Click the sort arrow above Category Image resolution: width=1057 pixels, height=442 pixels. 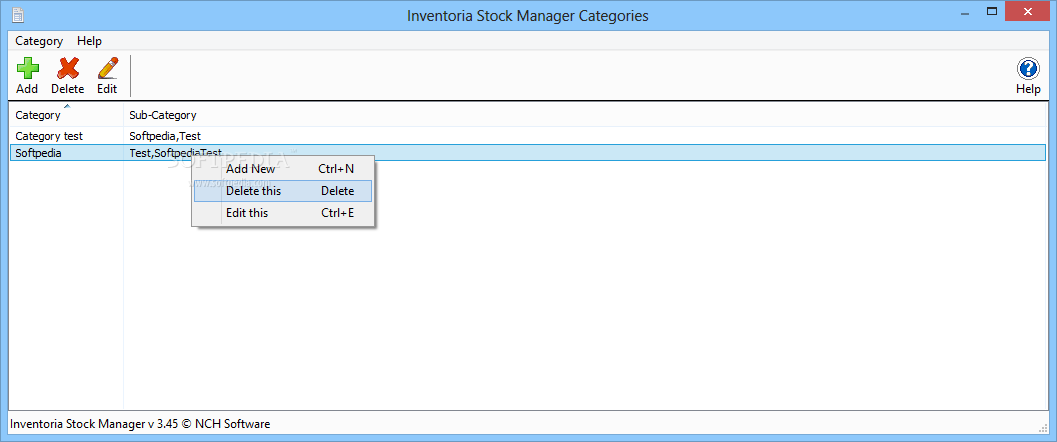(66, 106)
